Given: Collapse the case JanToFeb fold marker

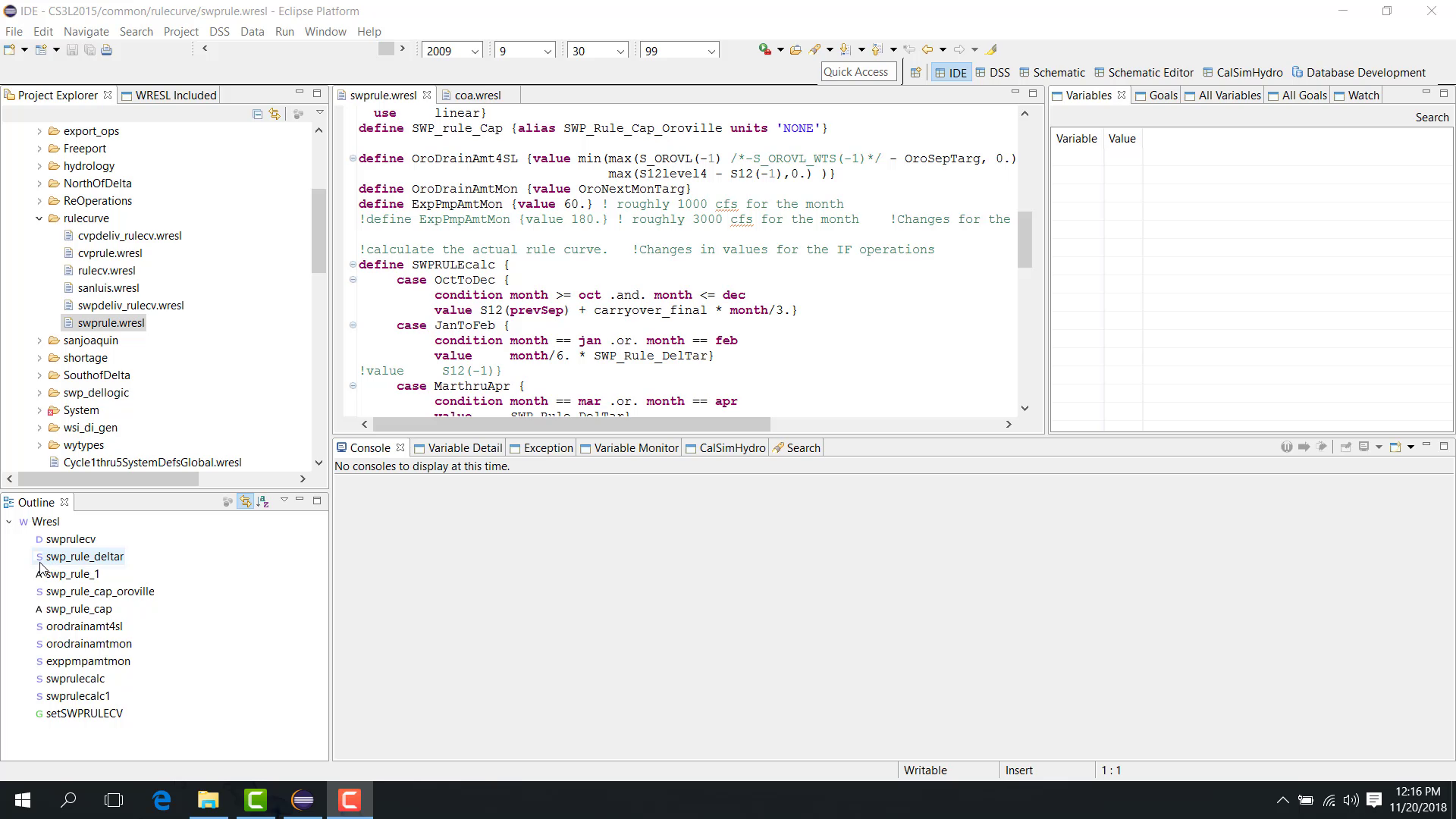Looking at the screenshot, I should click(x=353, y=325).
